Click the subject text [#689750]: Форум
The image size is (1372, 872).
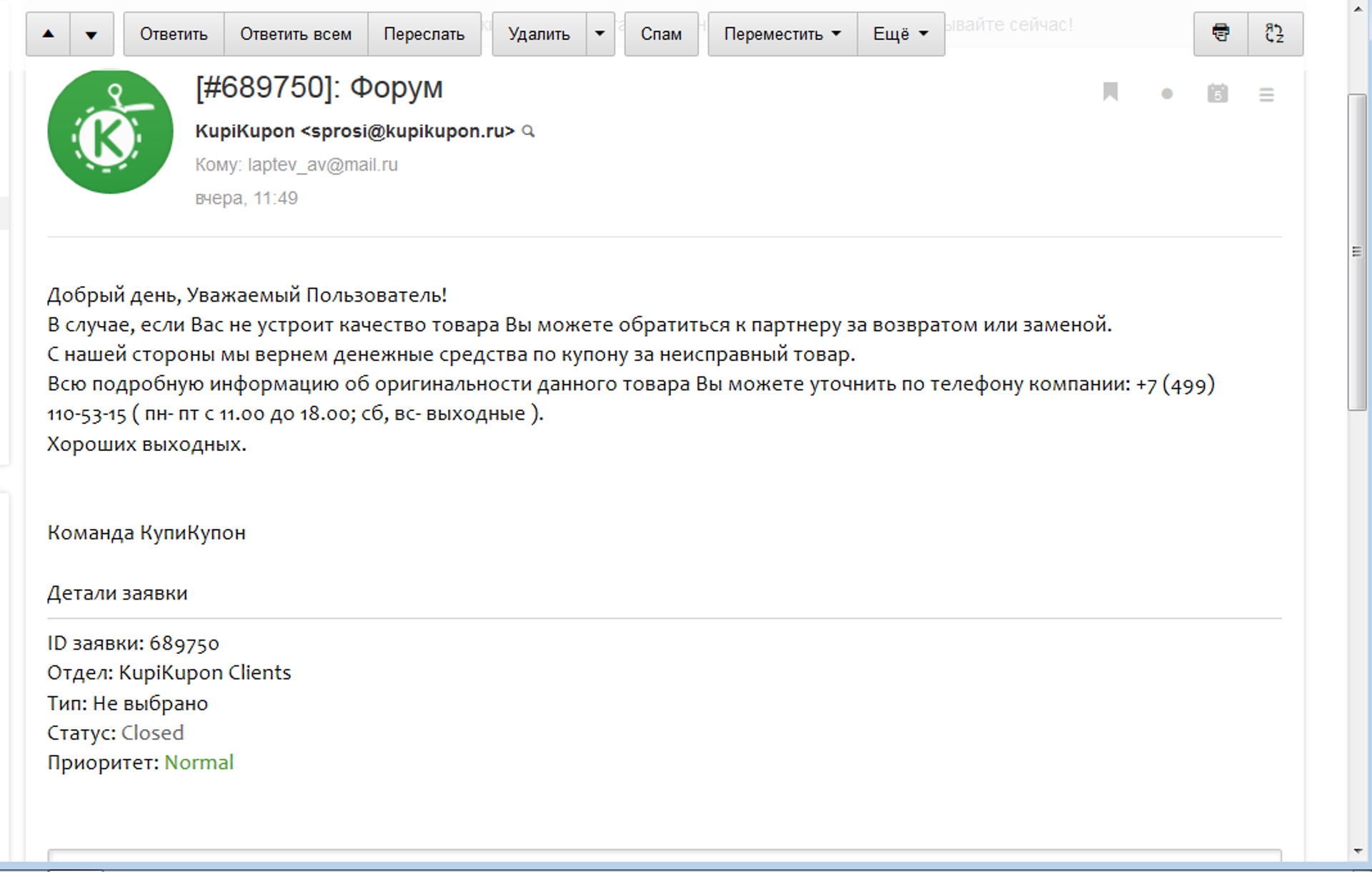click(x=319, y=87)
